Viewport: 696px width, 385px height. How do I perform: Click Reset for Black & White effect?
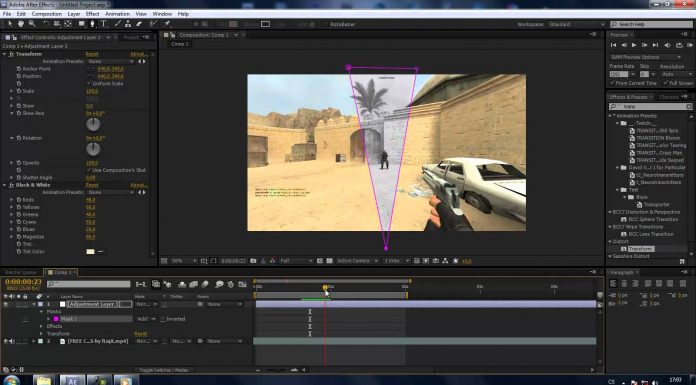(x=92, y=185)
